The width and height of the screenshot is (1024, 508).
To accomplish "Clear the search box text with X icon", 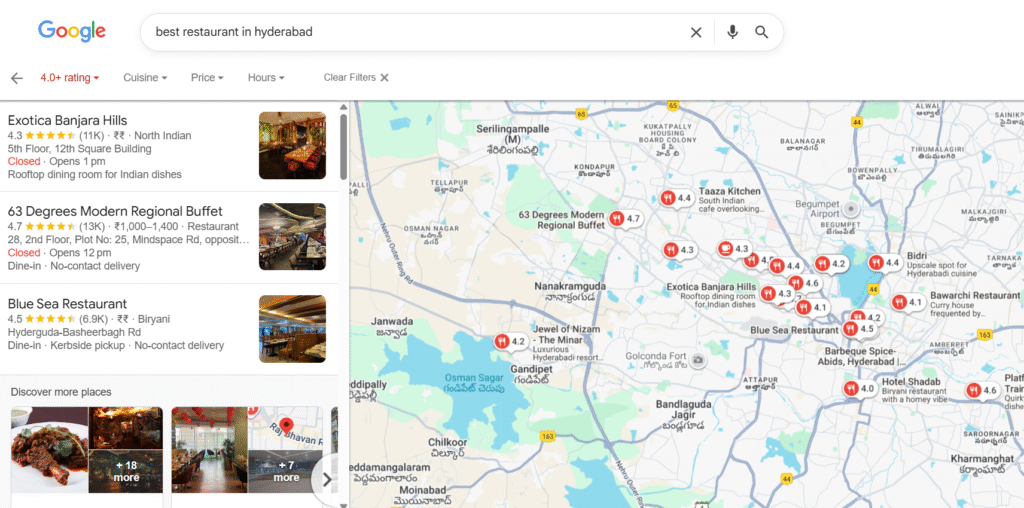I will pyautogui.click(x=696, y=32).
